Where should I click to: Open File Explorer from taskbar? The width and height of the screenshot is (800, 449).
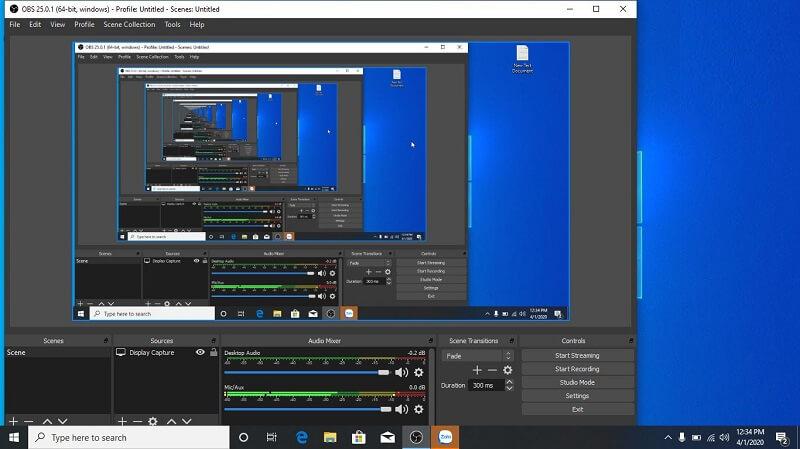(x=330, y=437)
